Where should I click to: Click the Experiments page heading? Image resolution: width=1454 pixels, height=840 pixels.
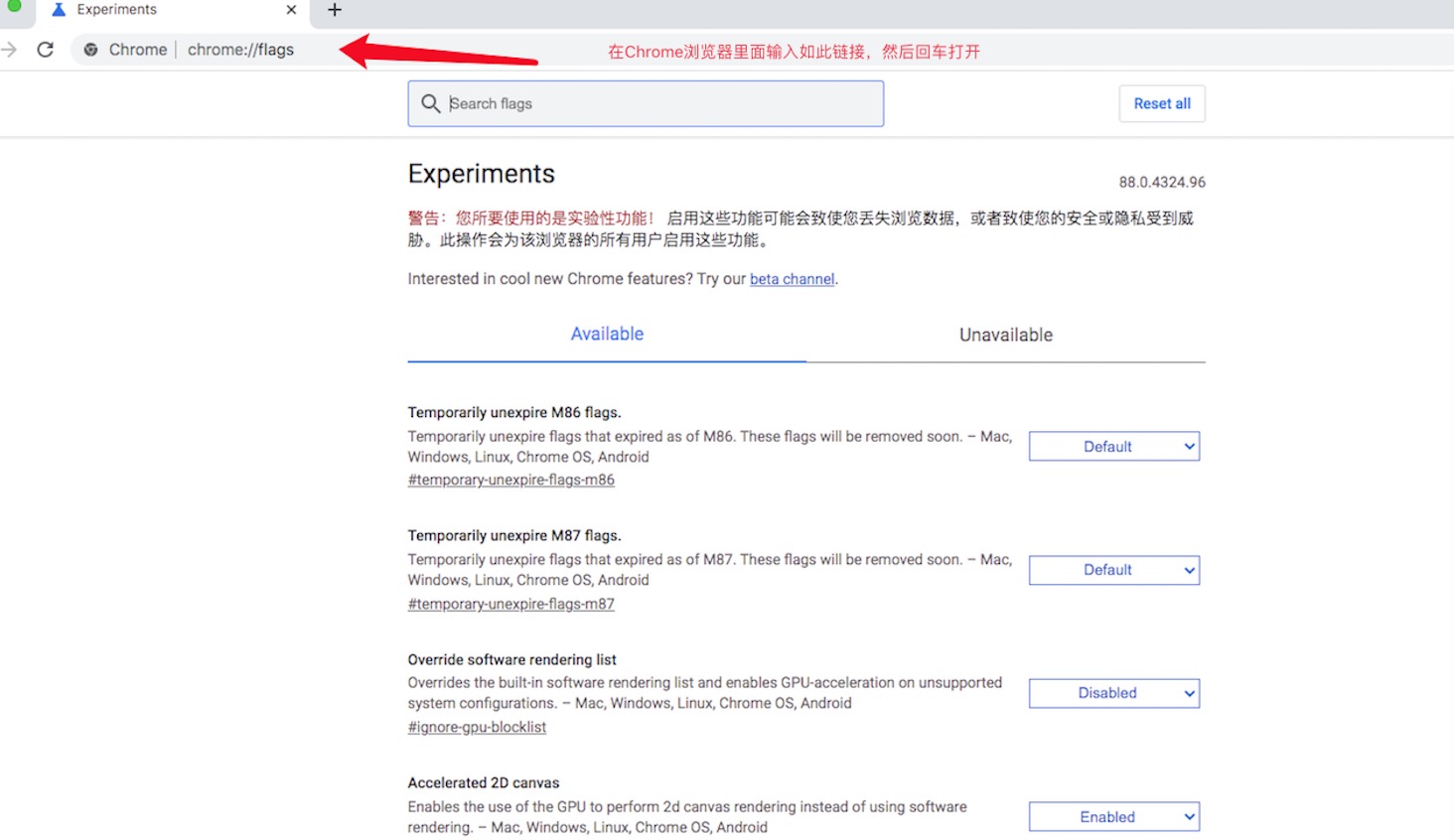tap(482, 174)
